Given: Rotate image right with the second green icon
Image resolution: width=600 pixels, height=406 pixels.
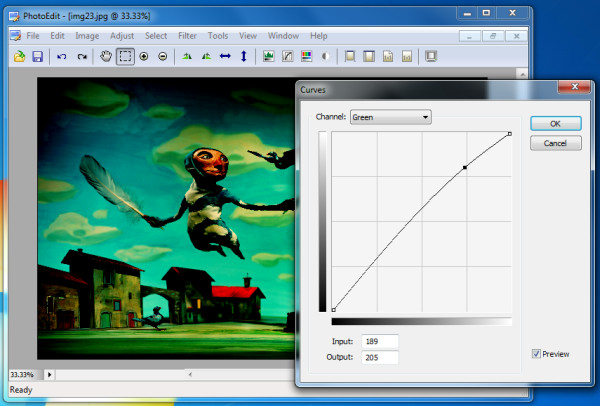Looking at the screenshot, I should (x=206, y=57).
